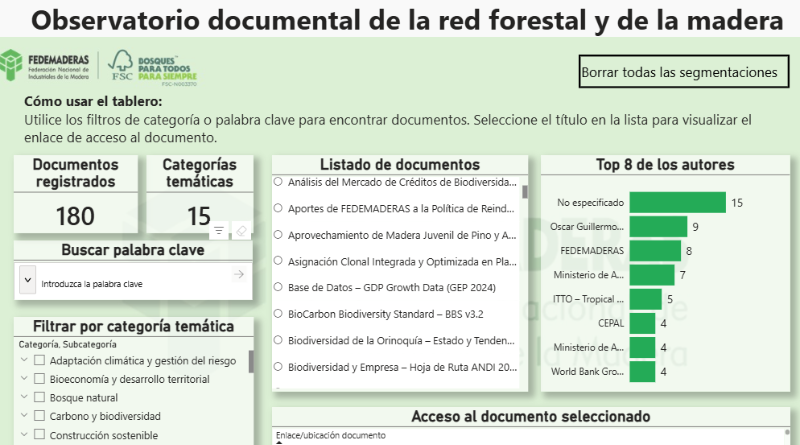The height and width of the screenshot is (445, 800).
Task: Expand the Bioeconomía y desarrollo territorial category
Action: pos(23,379)
